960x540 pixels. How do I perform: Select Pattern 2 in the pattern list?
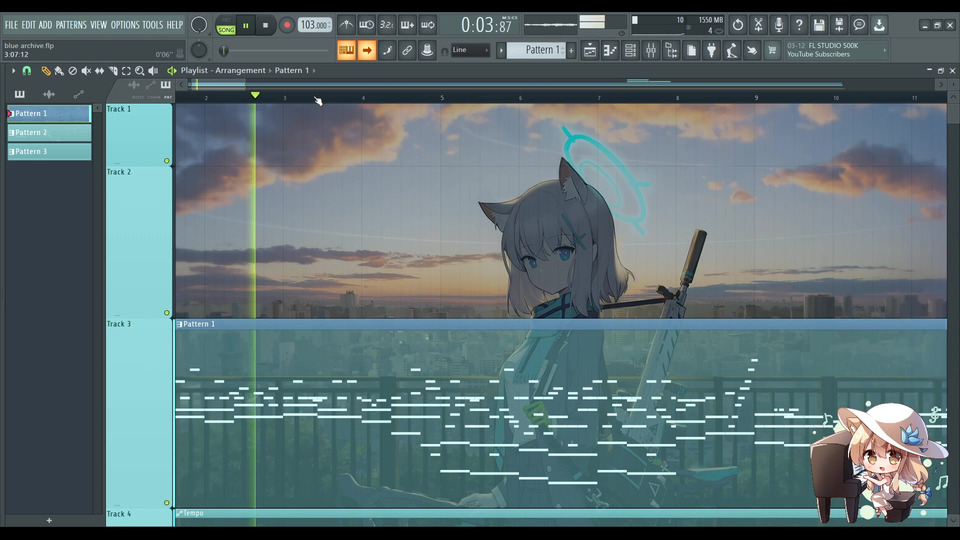click(49, 132)
